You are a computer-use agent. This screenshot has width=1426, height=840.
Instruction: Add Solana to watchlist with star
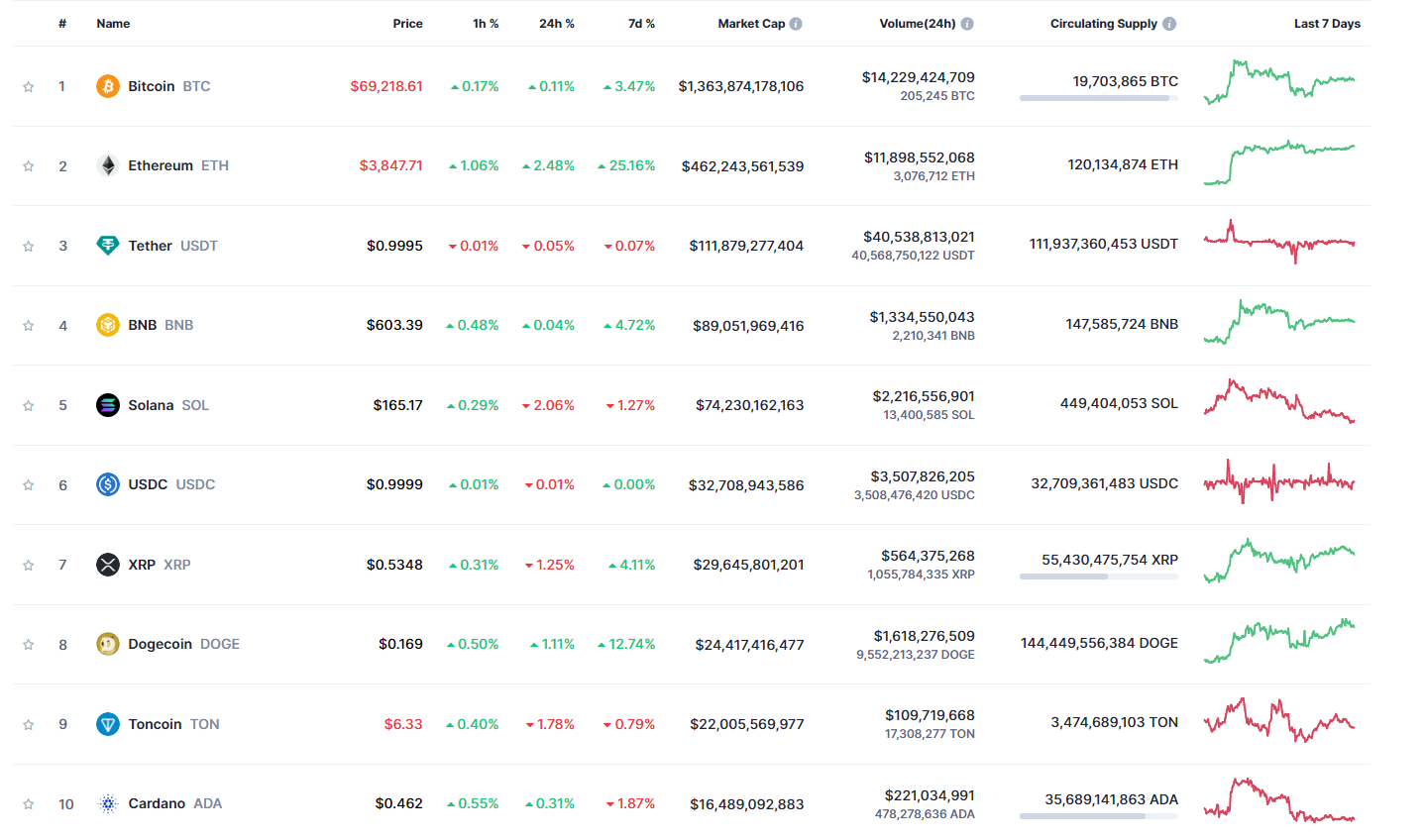pyautogui.click(x=29, y=406)
